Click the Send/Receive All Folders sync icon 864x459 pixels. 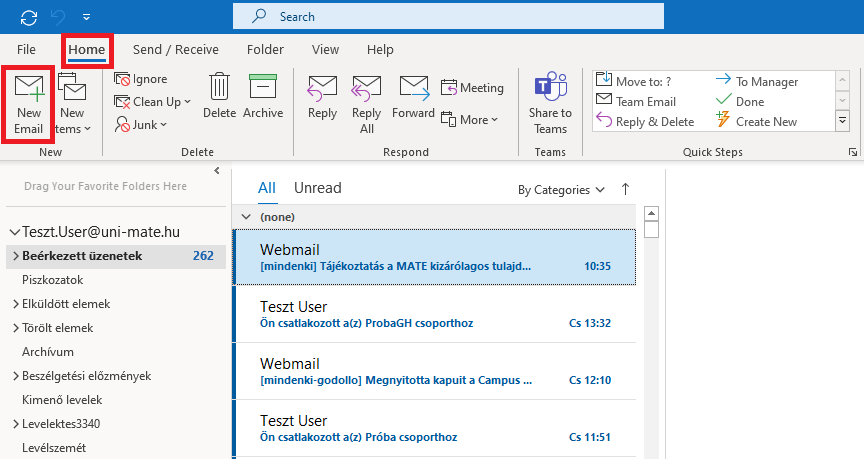(29, 17)
